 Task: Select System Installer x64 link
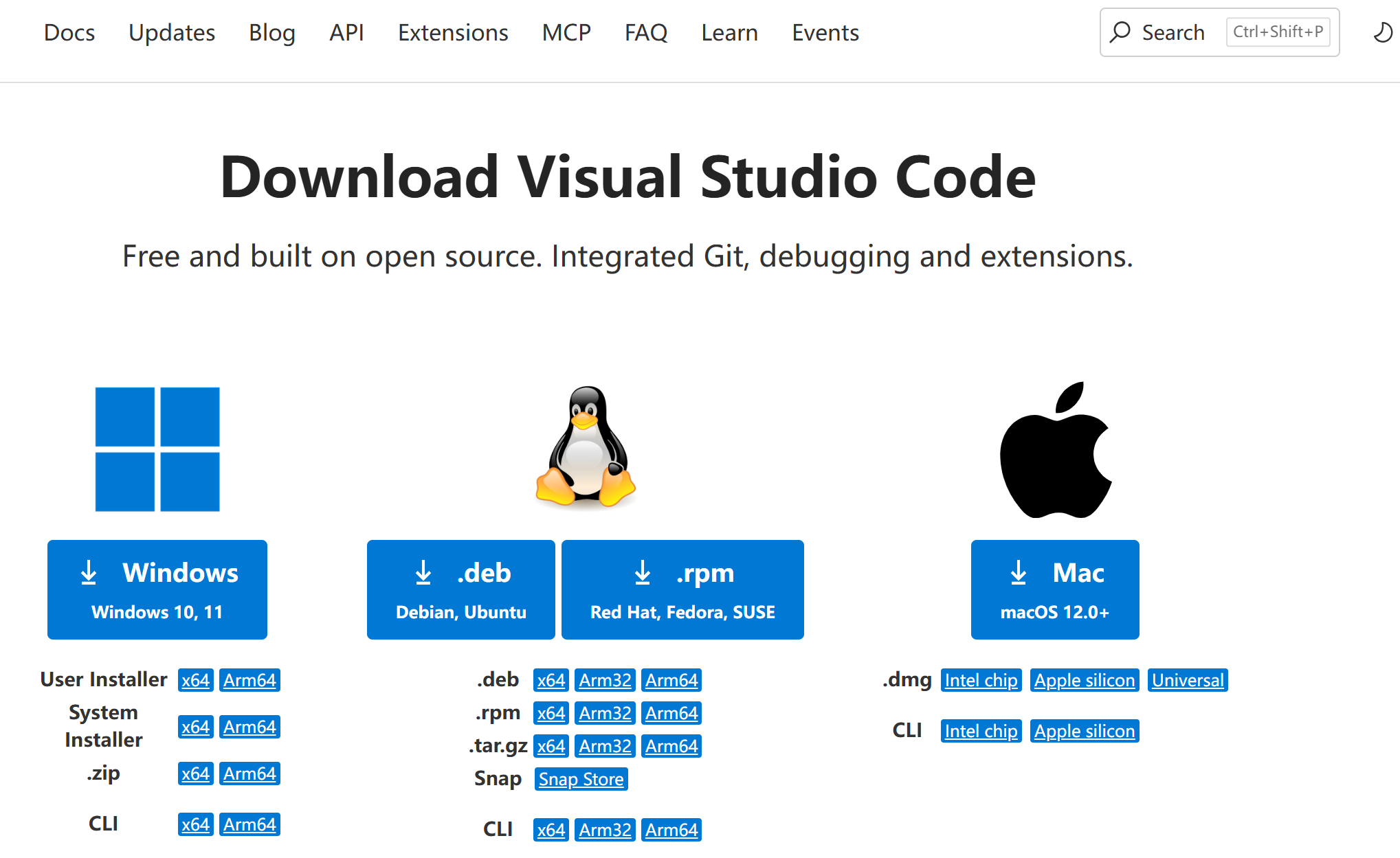tap(195, 727)
